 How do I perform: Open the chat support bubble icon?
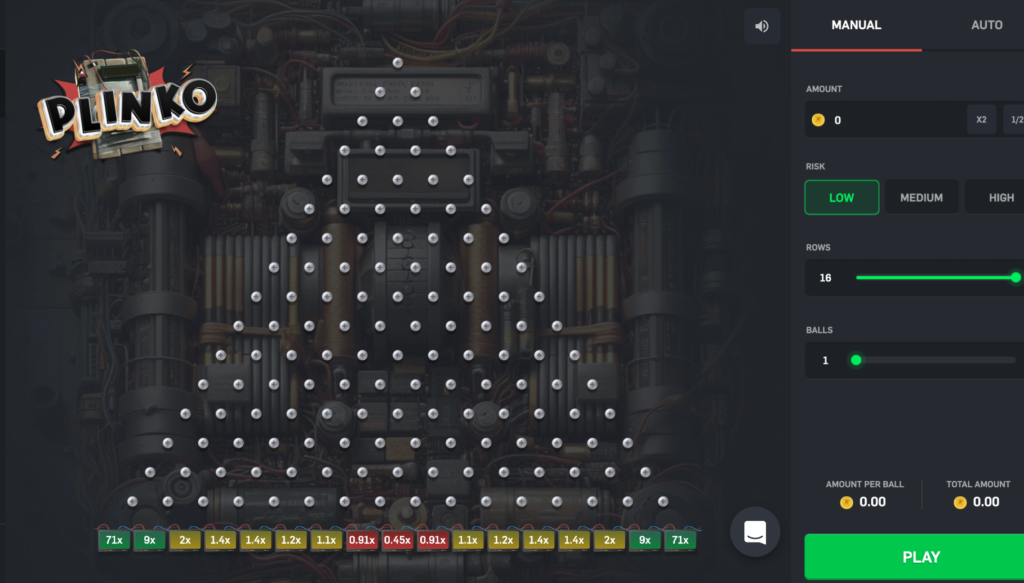(755, 531)
